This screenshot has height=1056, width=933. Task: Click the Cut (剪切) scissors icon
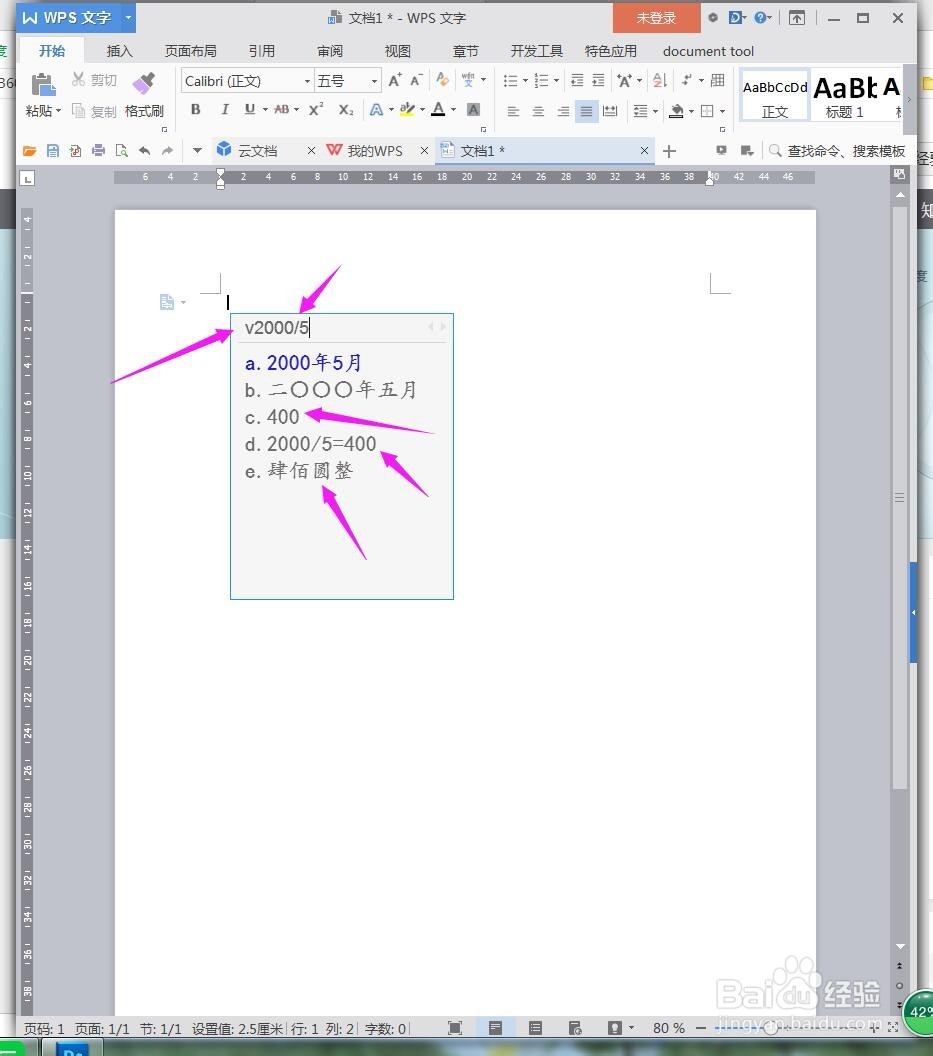tap(79, 79)
